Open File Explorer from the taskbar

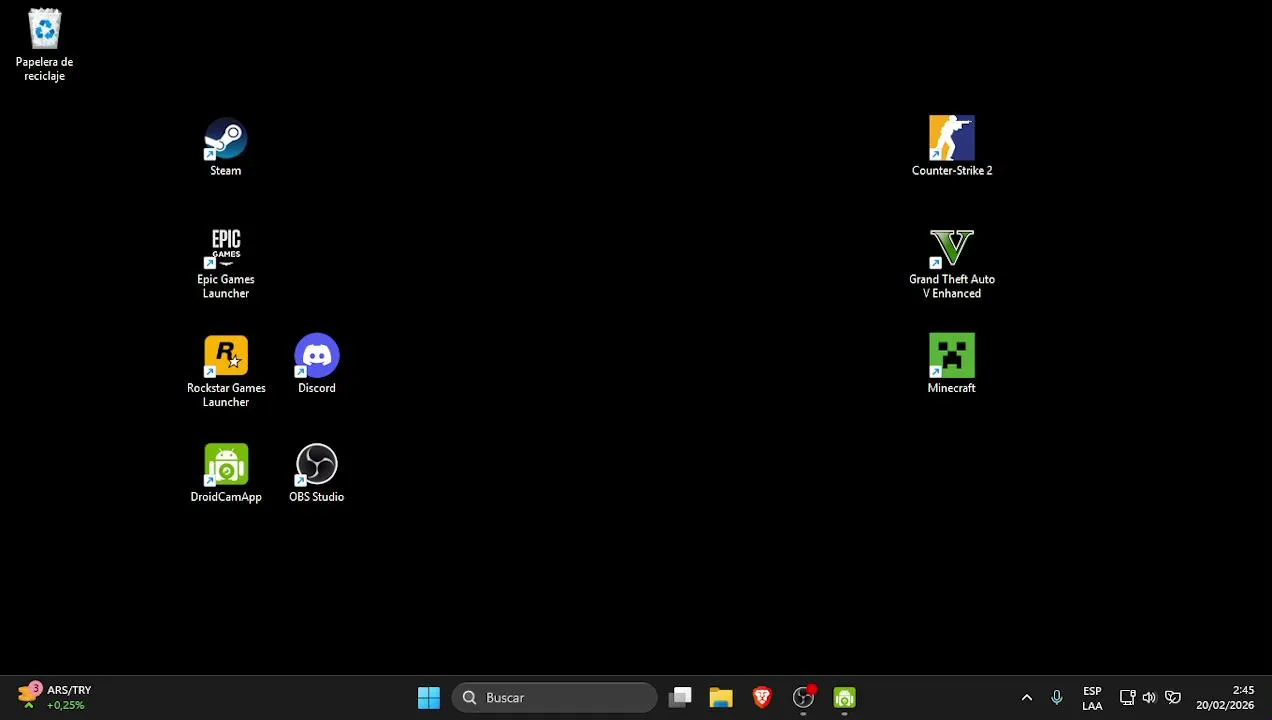tap(721, 698)
